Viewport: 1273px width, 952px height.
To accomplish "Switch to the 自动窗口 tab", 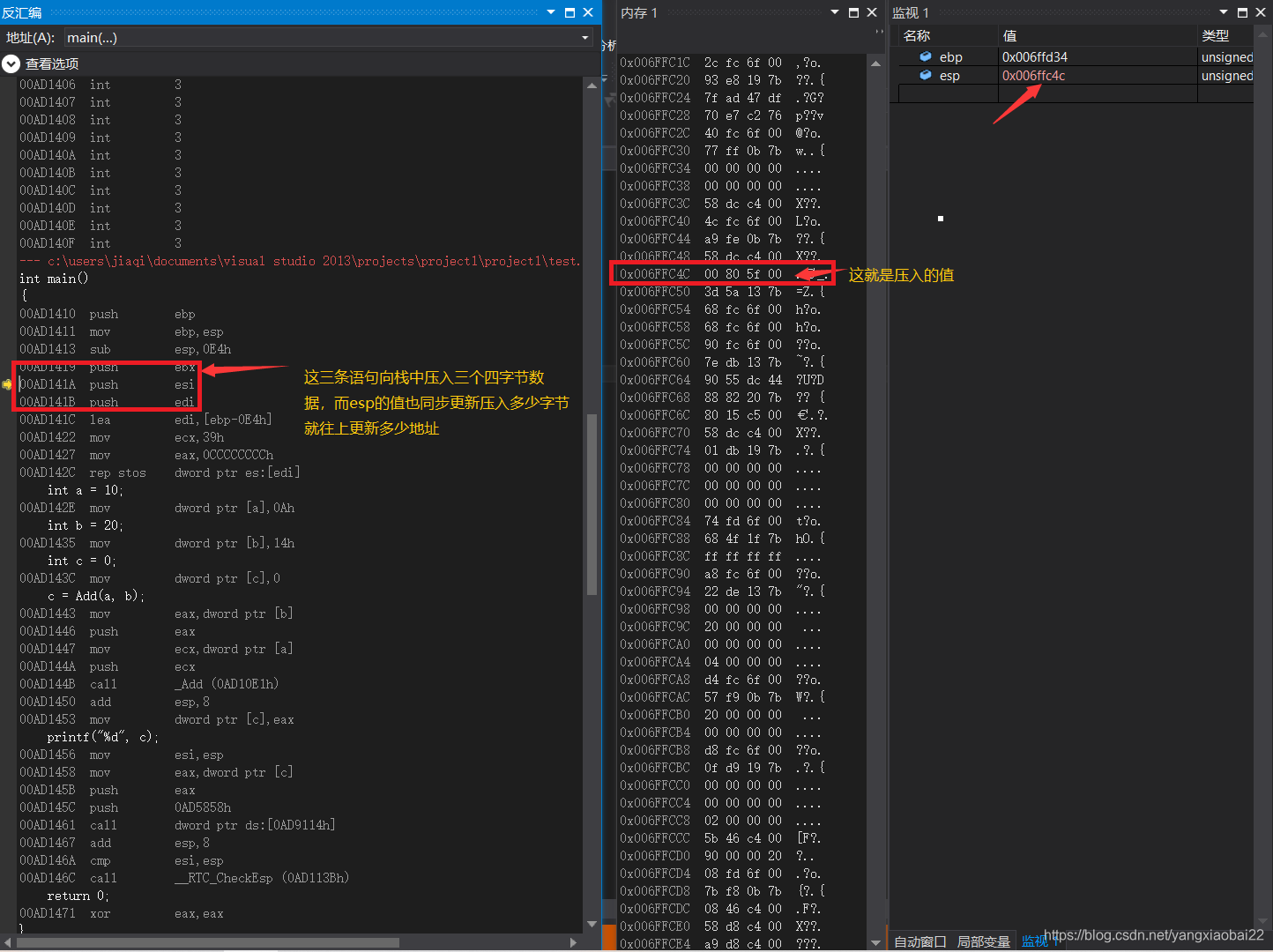I will 920,941.
